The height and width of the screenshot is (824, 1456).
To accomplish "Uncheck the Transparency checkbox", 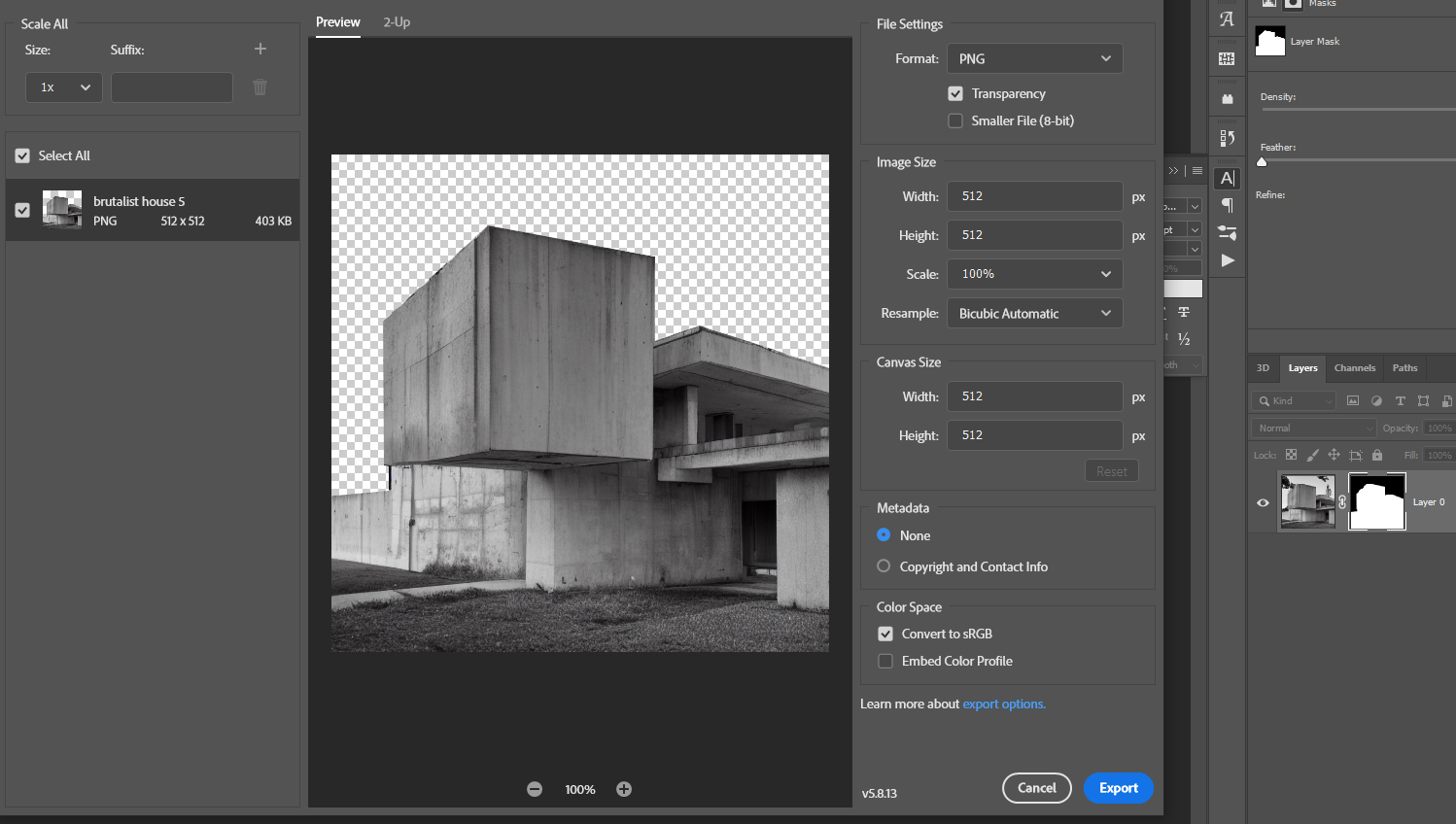I will coord(955,93).
